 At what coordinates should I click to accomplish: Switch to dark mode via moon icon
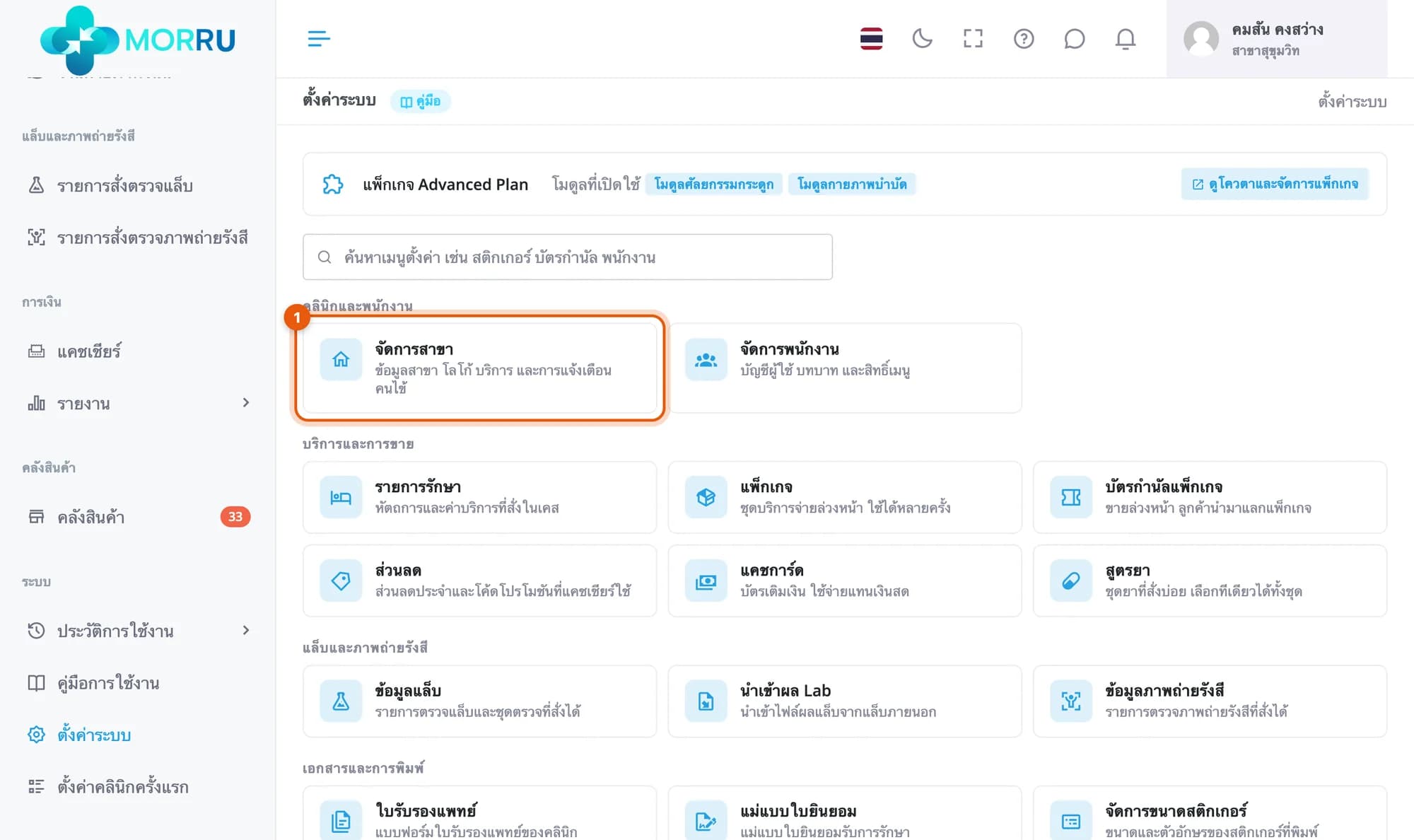[x=922, y=38]
